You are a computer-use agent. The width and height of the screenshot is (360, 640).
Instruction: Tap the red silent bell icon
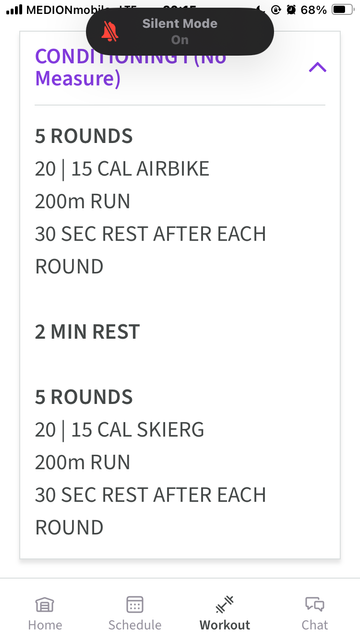click(x=110, y=31)
